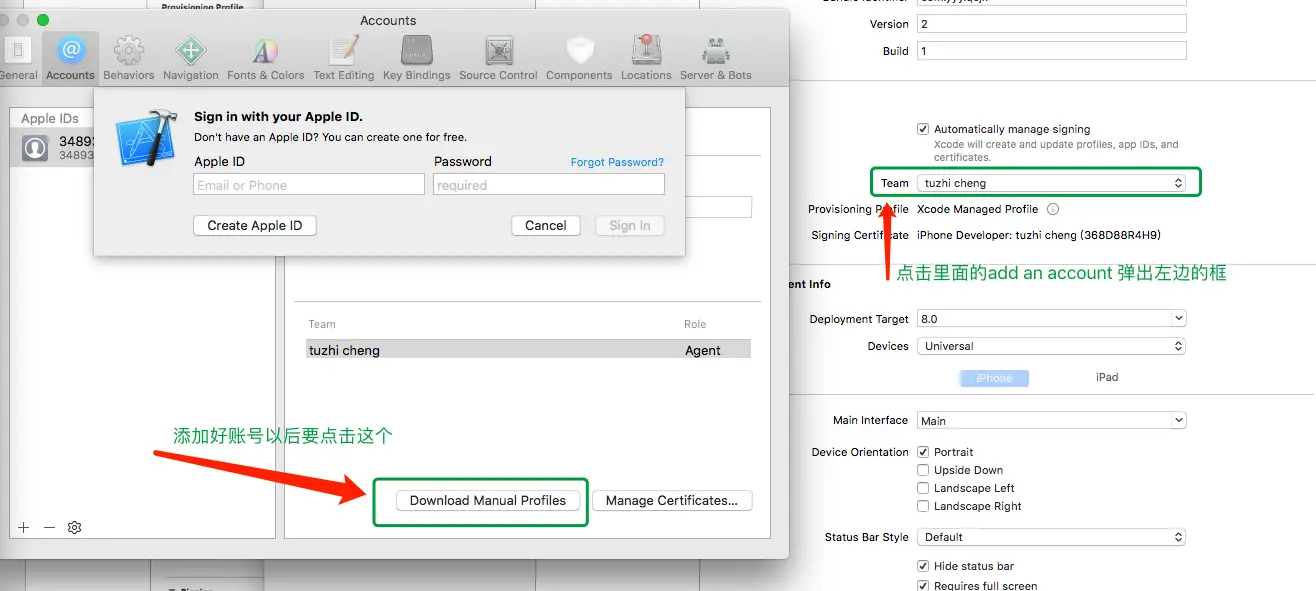Click the Build field containing 1
Viewport: 1316px width, 591px height.
coord(1052,51)
